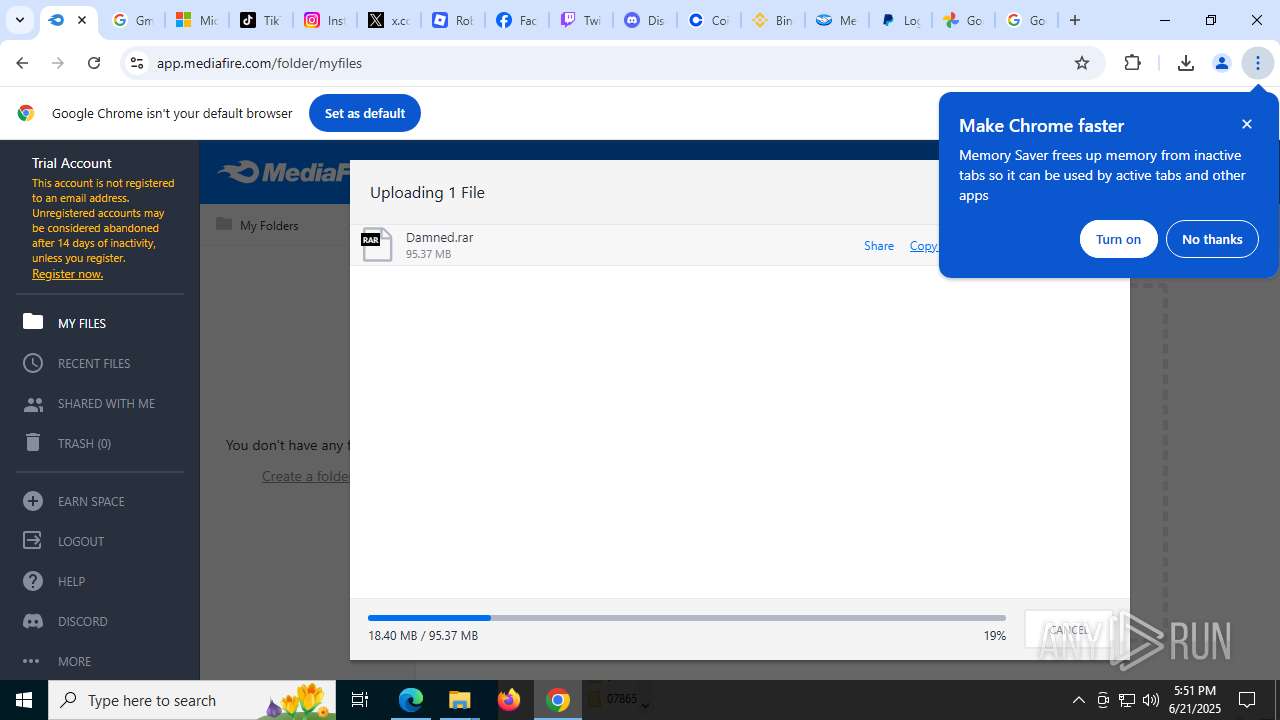Open the x.com browser tab
The width and height of the screenshot is (1280, 720).
[388, 20]
